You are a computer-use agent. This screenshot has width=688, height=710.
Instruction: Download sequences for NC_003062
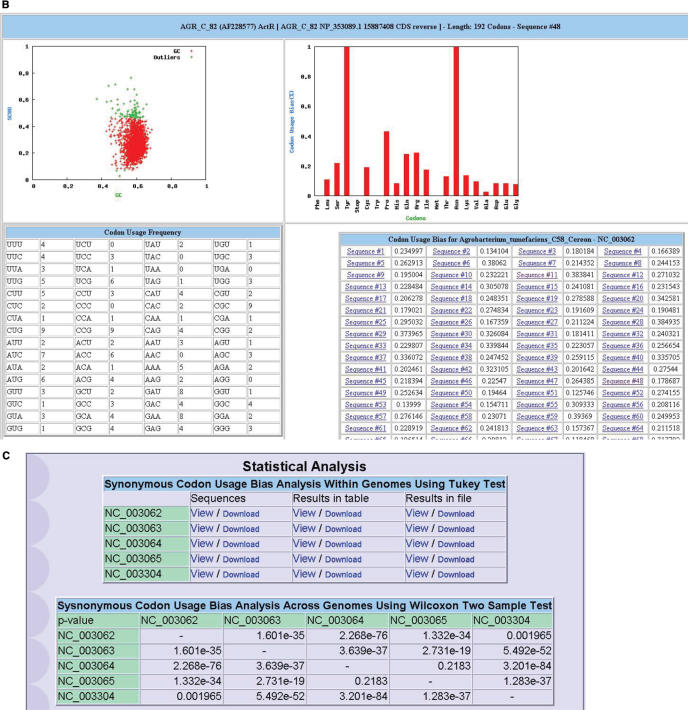pos(241,514)
